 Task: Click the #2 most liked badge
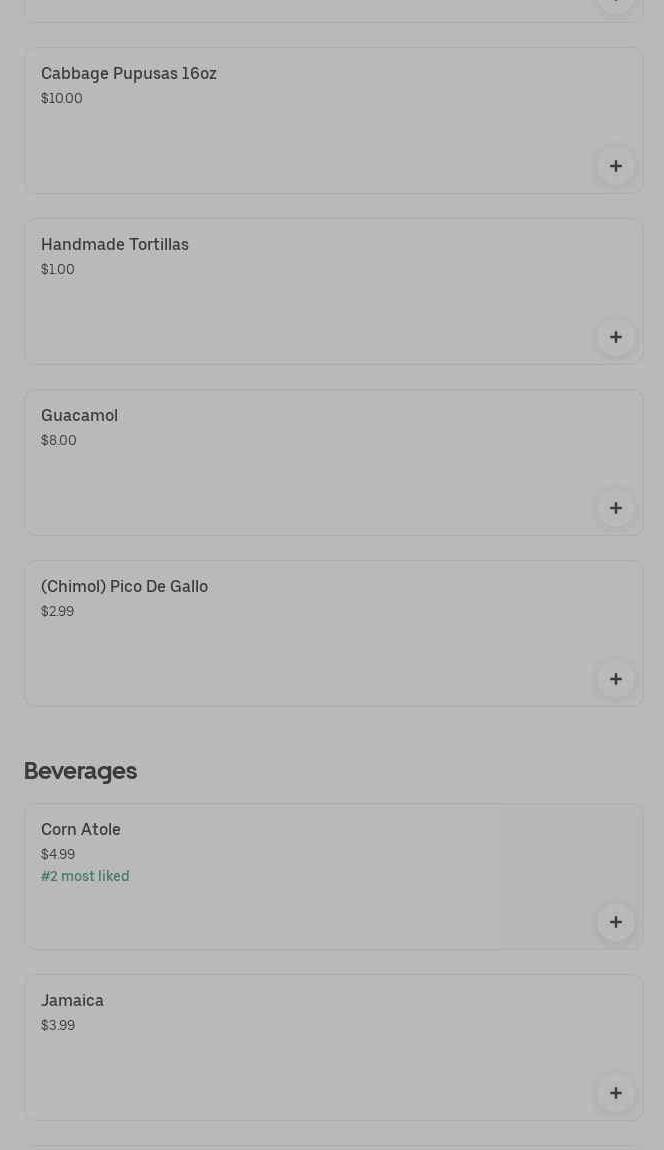tap(85, 877)
